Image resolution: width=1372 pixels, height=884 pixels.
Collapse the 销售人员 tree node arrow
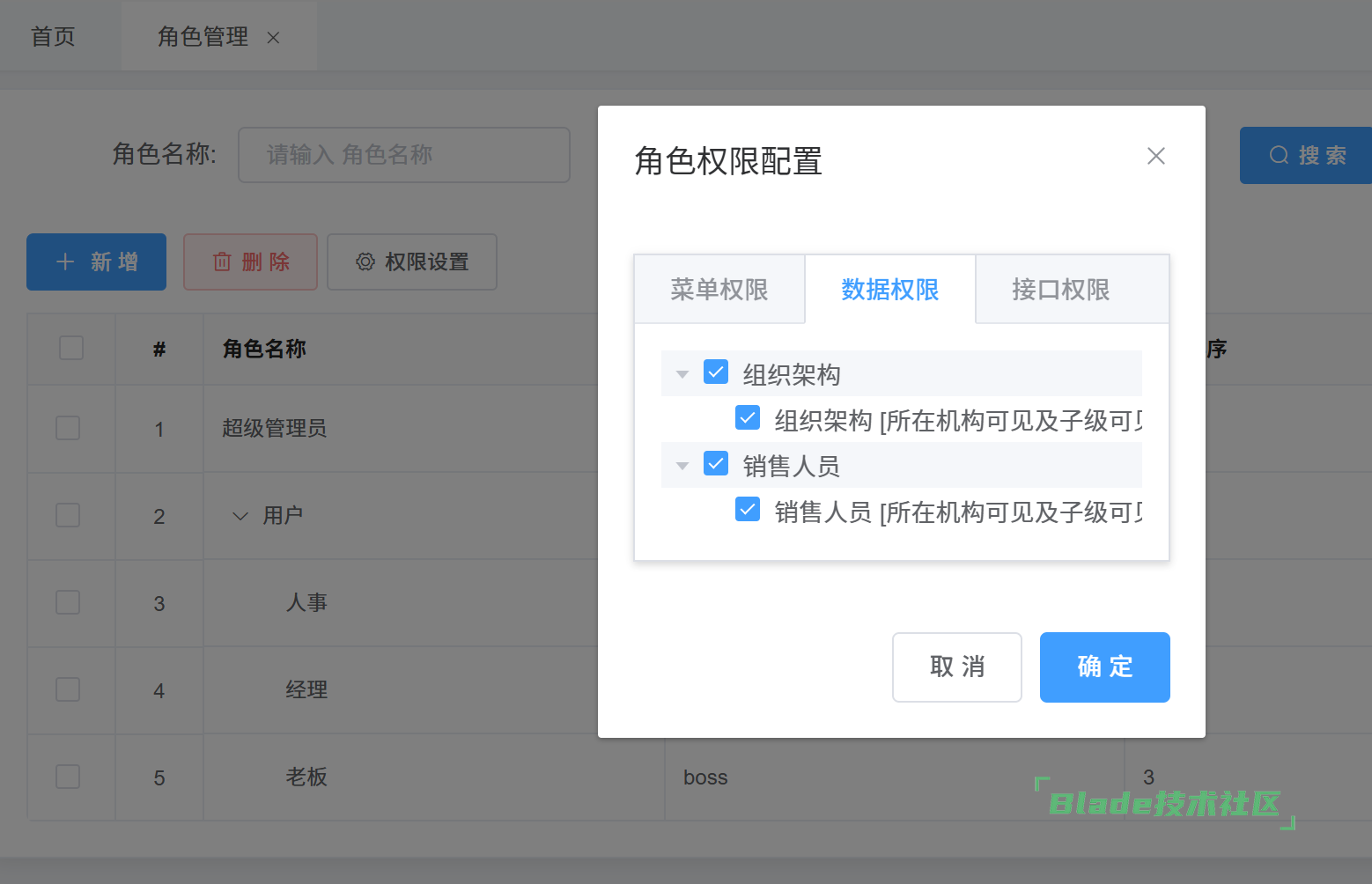pyautogui.click(x=682, y=466)
